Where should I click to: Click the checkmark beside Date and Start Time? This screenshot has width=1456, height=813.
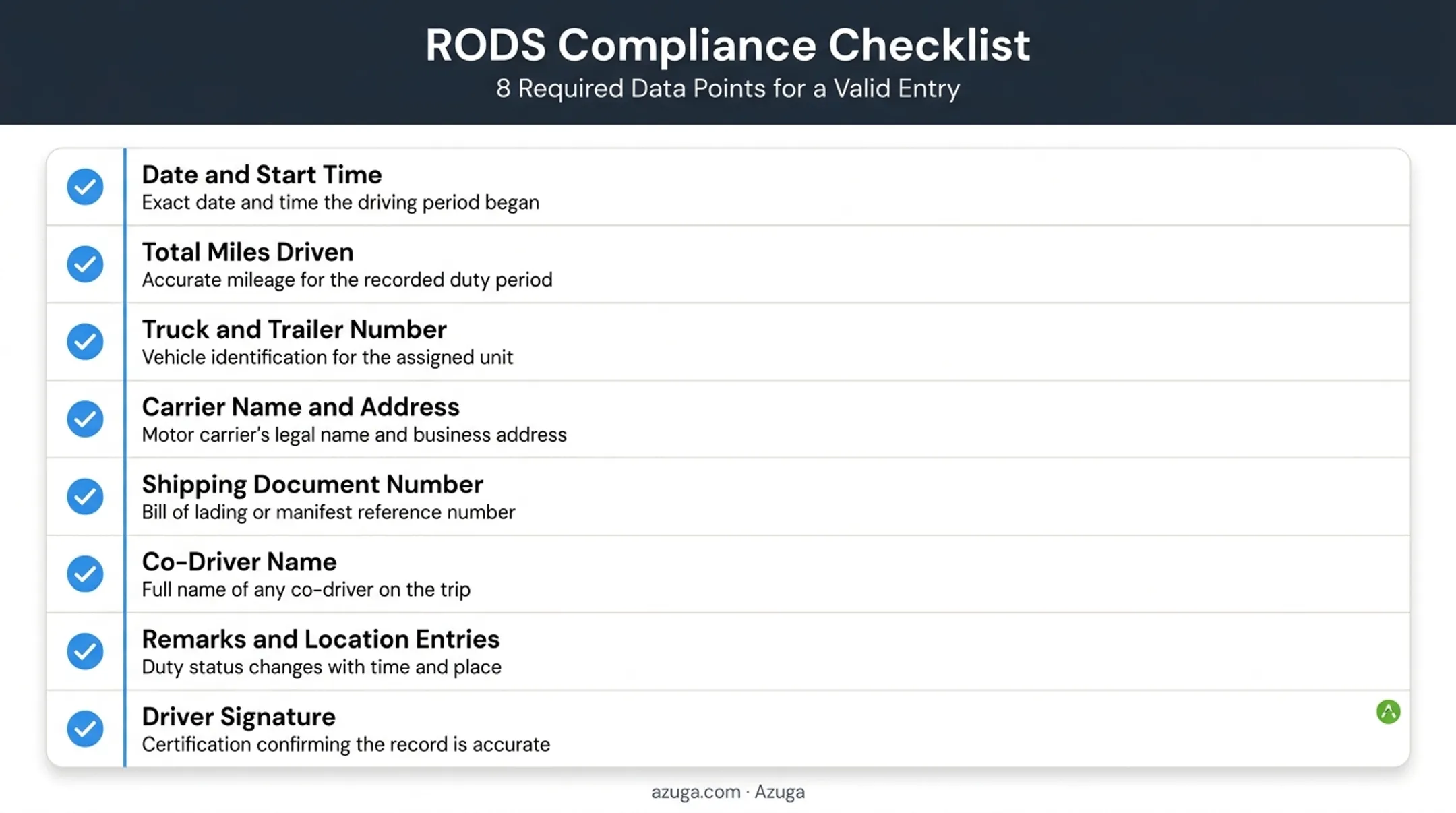coord(85,186)
